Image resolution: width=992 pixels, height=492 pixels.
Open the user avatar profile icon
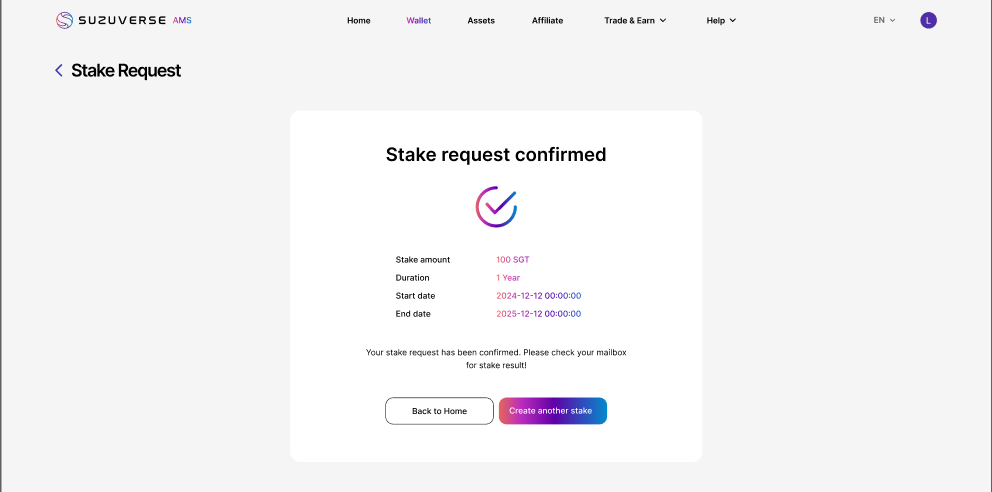928,20
